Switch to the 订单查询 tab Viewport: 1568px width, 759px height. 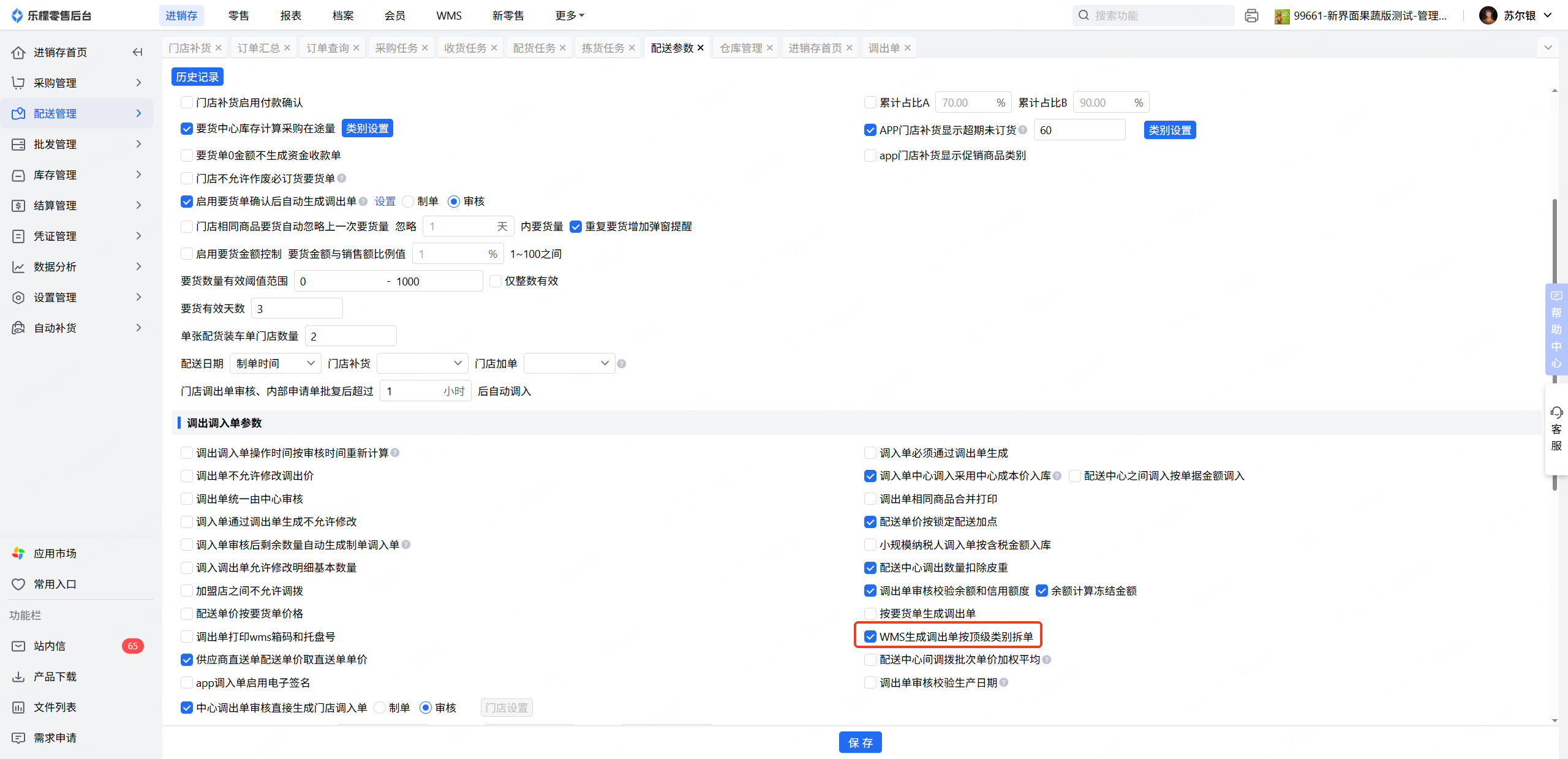click(x=327, y=48)
